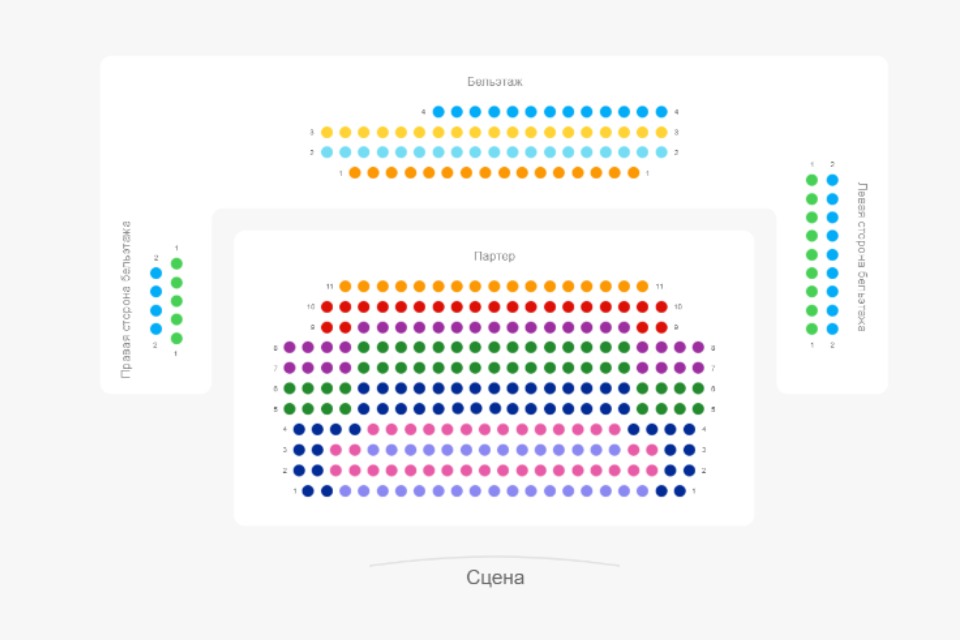Image resolution: width=960 pixels, height=640 pixels.
Task: Select rightmost blue seat in Бельэтаж row 4
Action: (x=661, y=112)
